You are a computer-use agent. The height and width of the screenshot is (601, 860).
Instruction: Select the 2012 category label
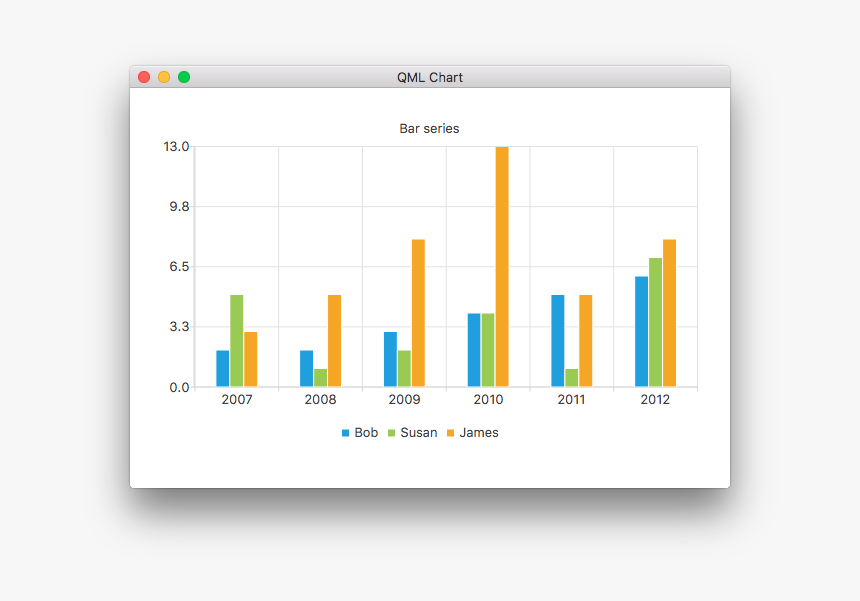(656, 399)
